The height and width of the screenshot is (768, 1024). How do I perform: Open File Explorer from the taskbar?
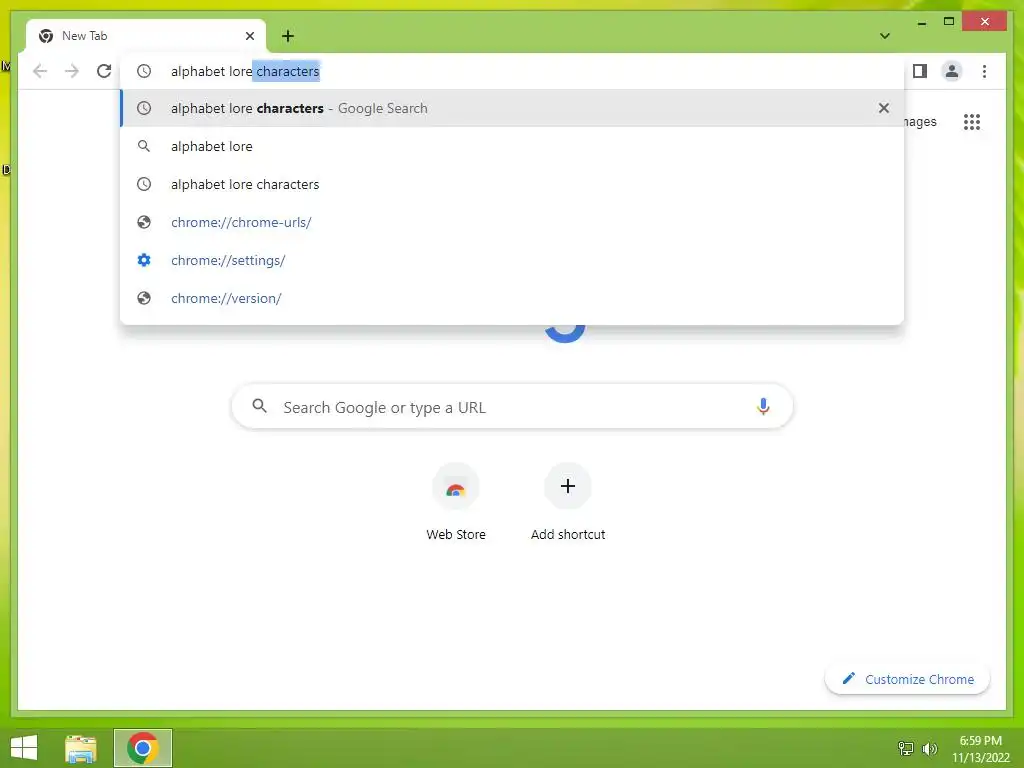81,748
